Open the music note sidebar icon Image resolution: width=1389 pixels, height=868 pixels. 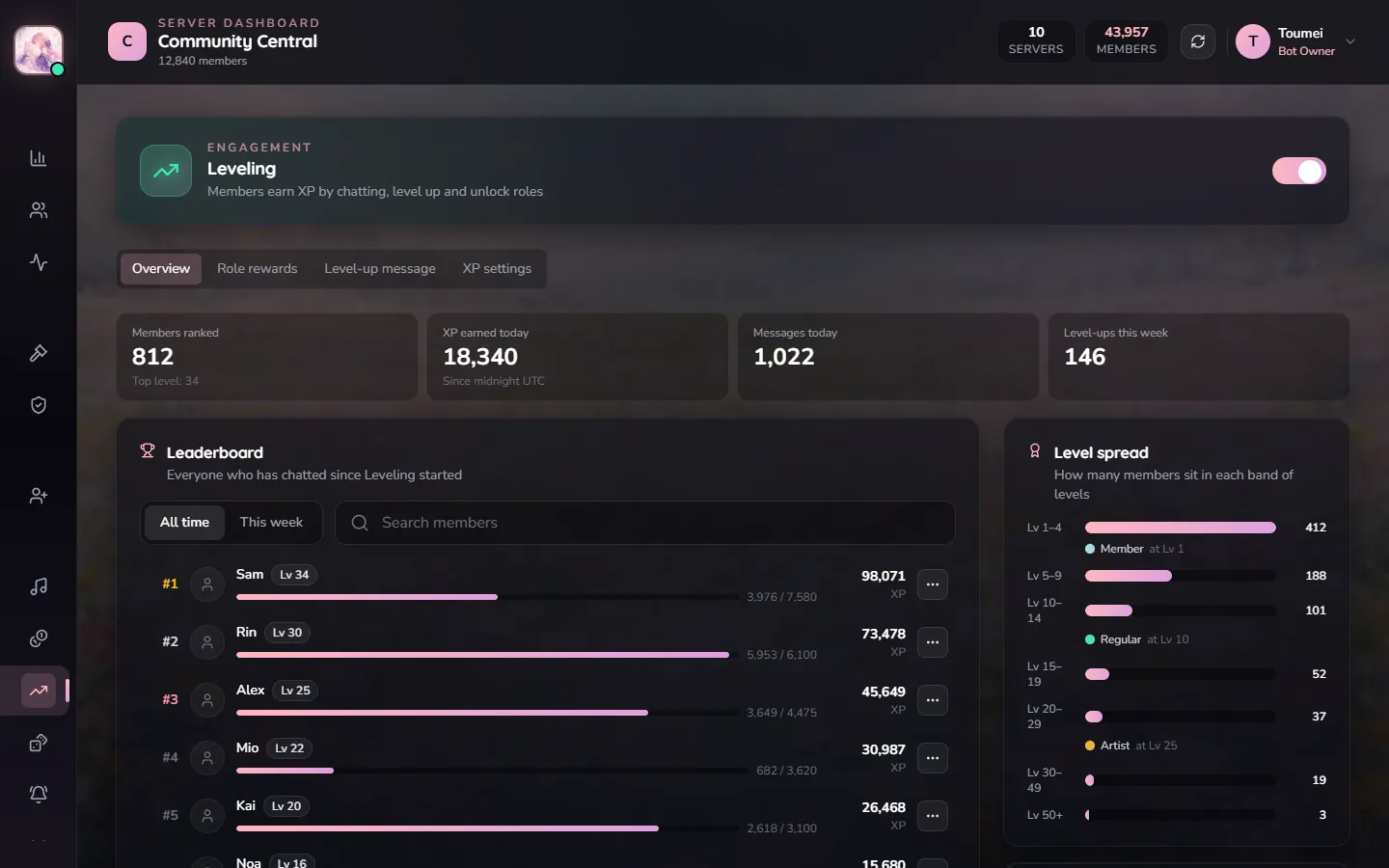tap(39, 586)
